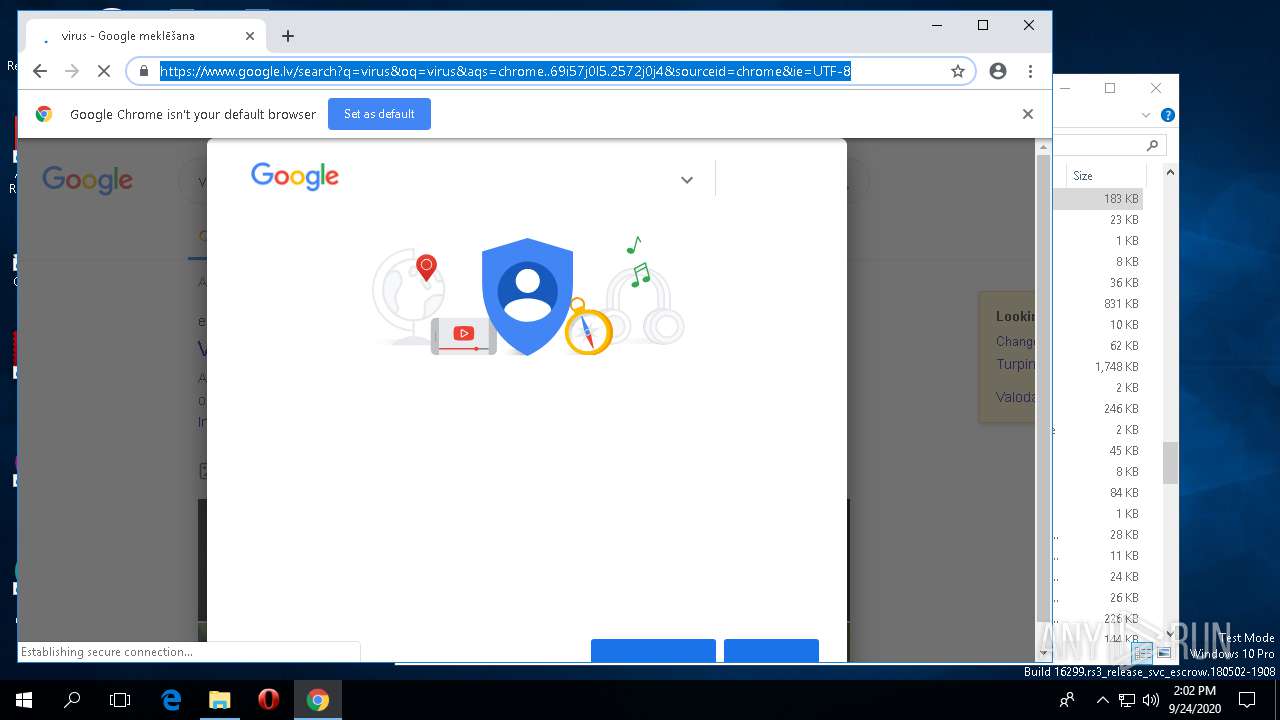Viewport: 1280px width, 720px height.
Task: Open a new tab with plus button
Action: point(288,36)
